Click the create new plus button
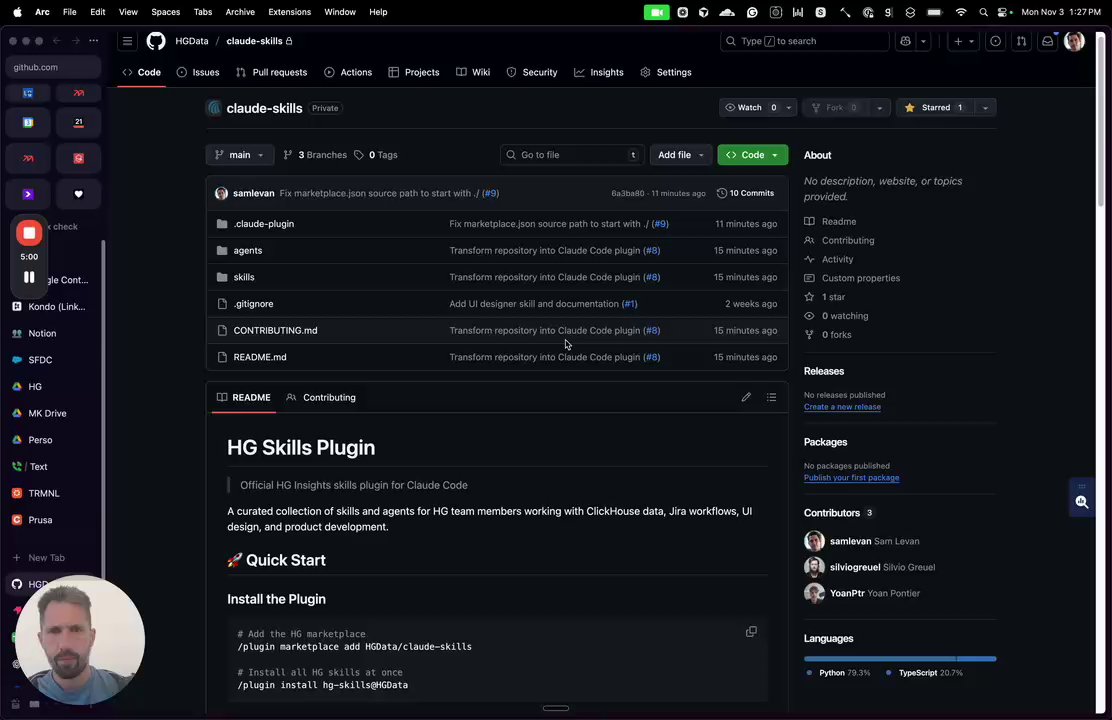 958,41
